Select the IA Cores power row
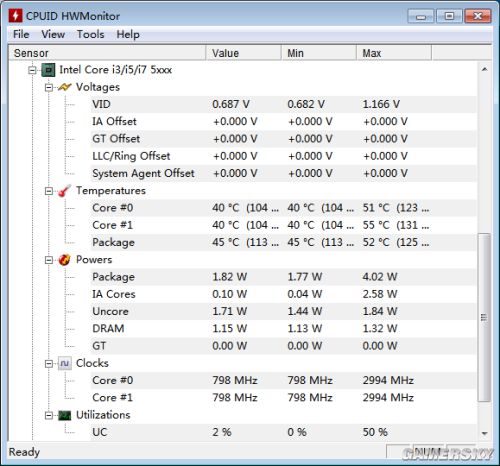The image size is (500, 466). pyautogui.click(x=283, y=294)
